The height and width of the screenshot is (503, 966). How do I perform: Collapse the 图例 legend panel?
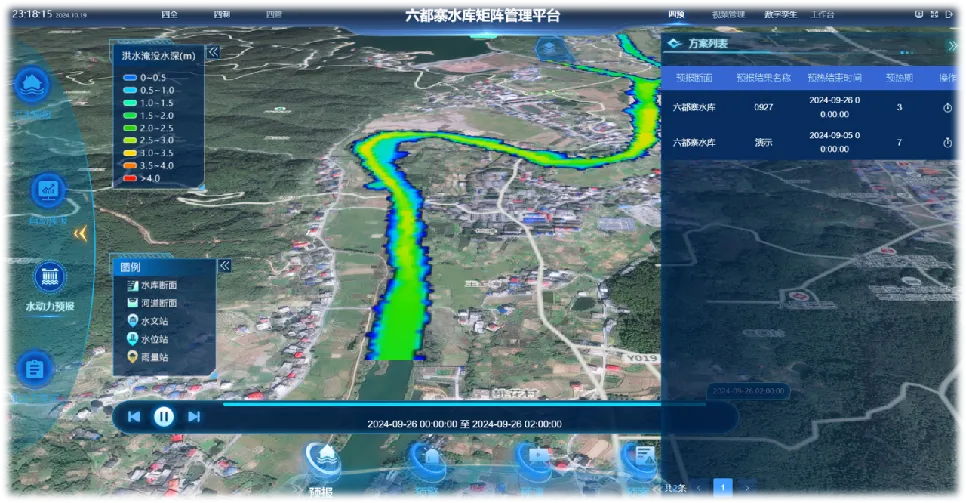tap(224, 266)
